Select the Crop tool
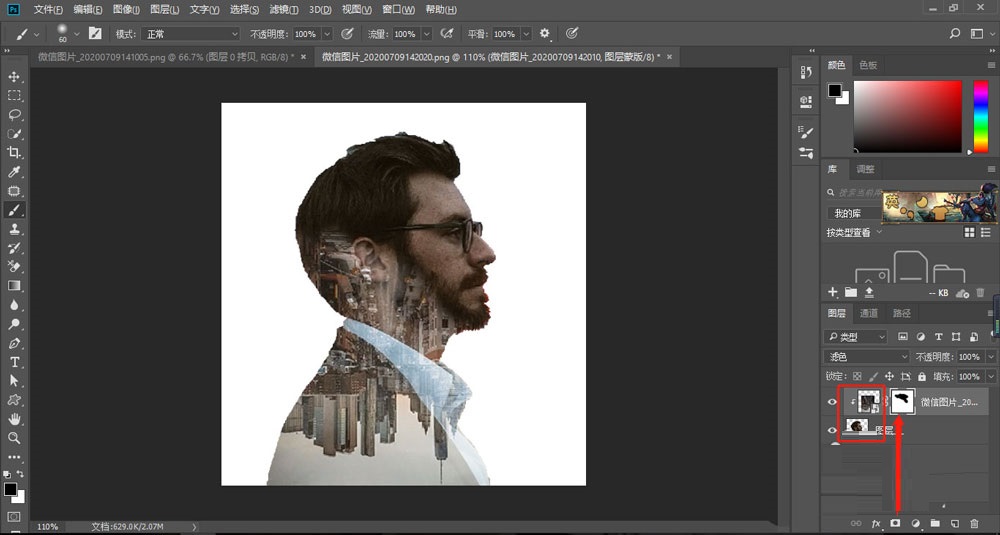The height and width of the screenshot is (535, 1000). (14, 153)
